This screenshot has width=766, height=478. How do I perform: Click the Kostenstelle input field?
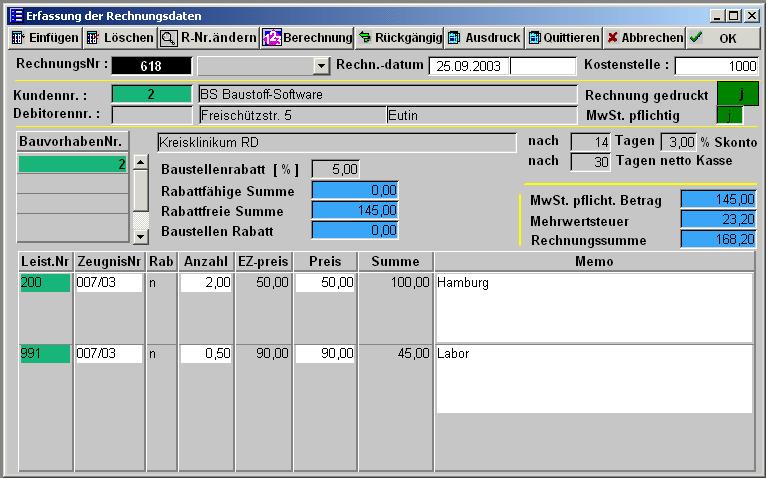pos(716,66)
